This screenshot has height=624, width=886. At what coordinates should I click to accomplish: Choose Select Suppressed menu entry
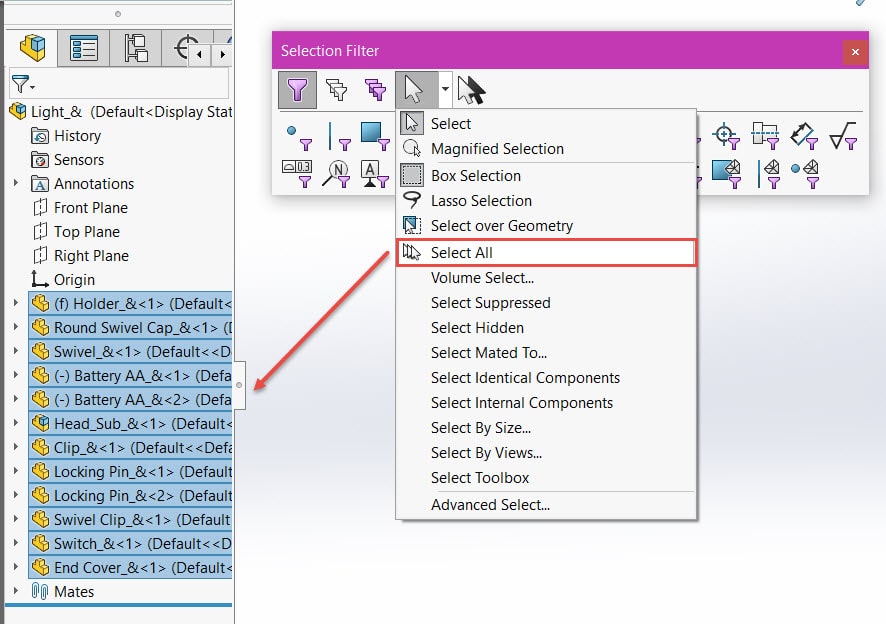coord(546,302)
